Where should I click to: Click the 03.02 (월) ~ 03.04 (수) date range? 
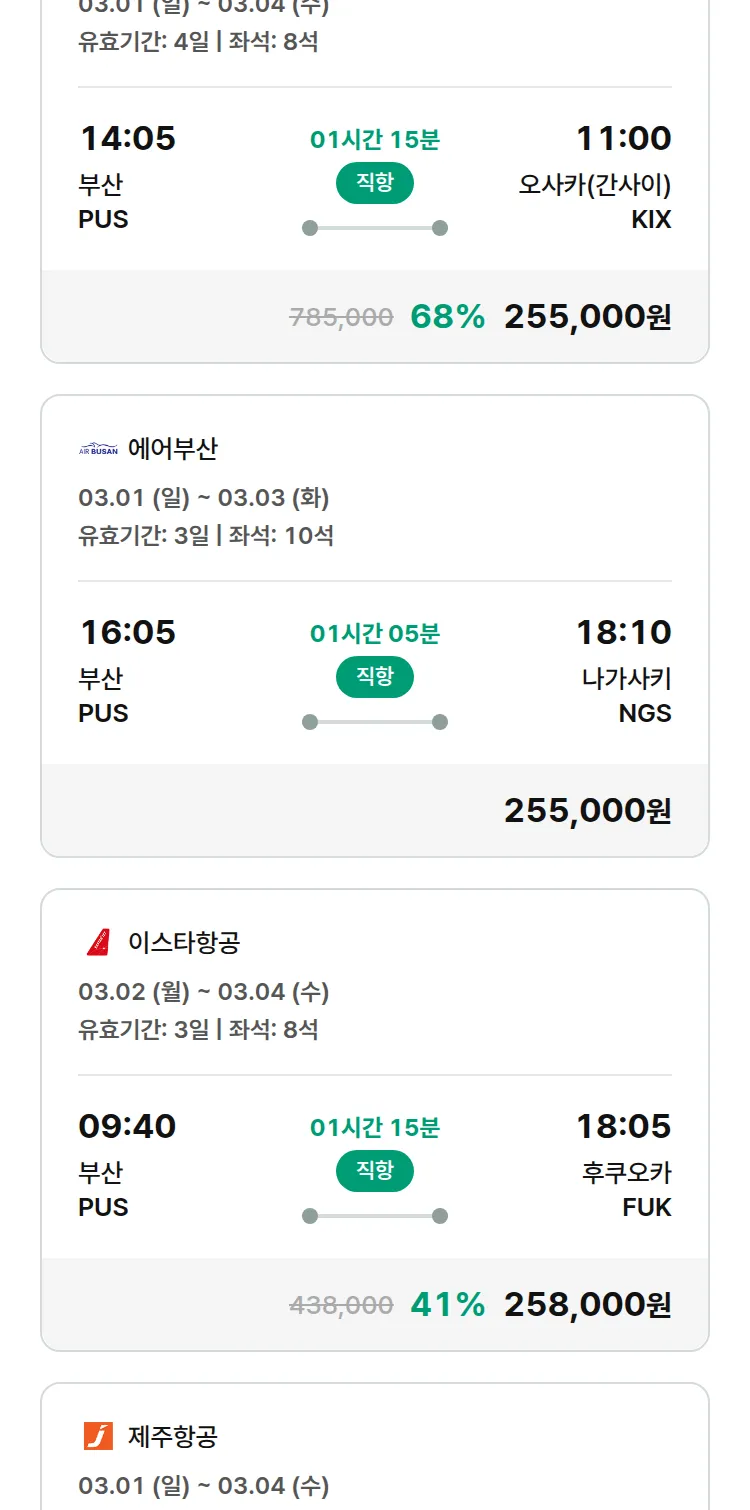pyautogui.click(x=204, y=992)
